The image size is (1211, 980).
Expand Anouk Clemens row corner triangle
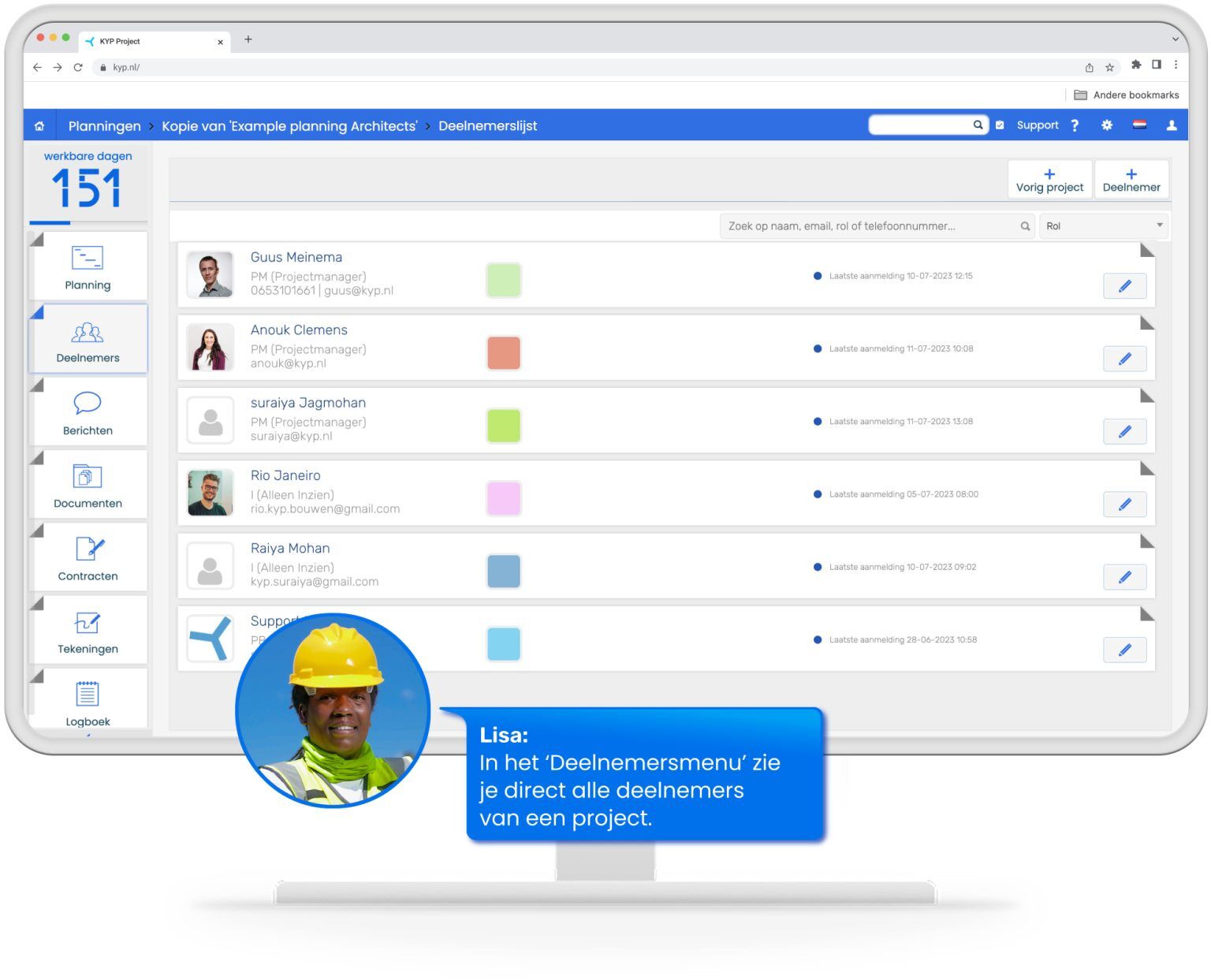click(1146, 323)
